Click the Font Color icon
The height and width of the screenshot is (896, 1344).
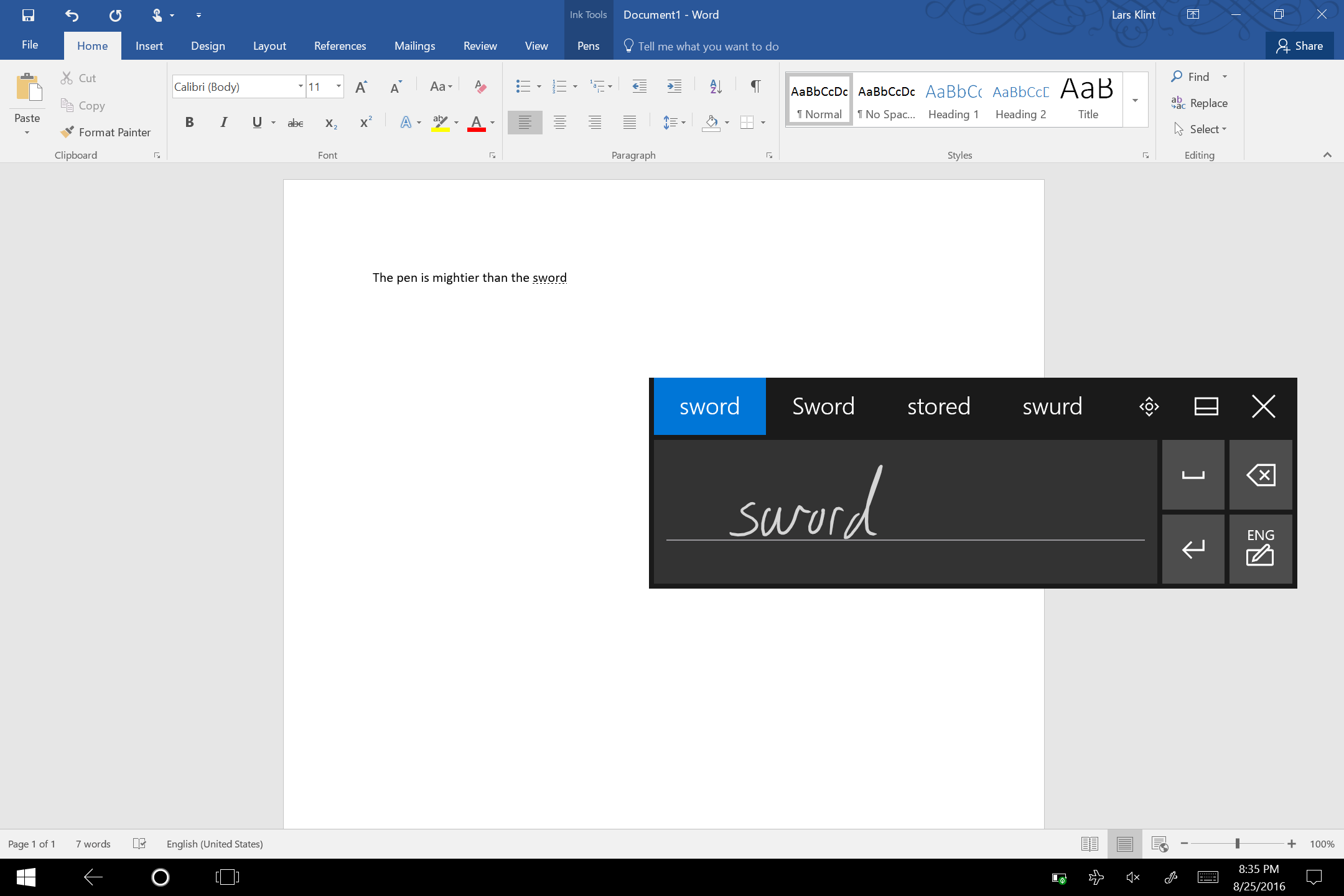(x=477, y=123)
